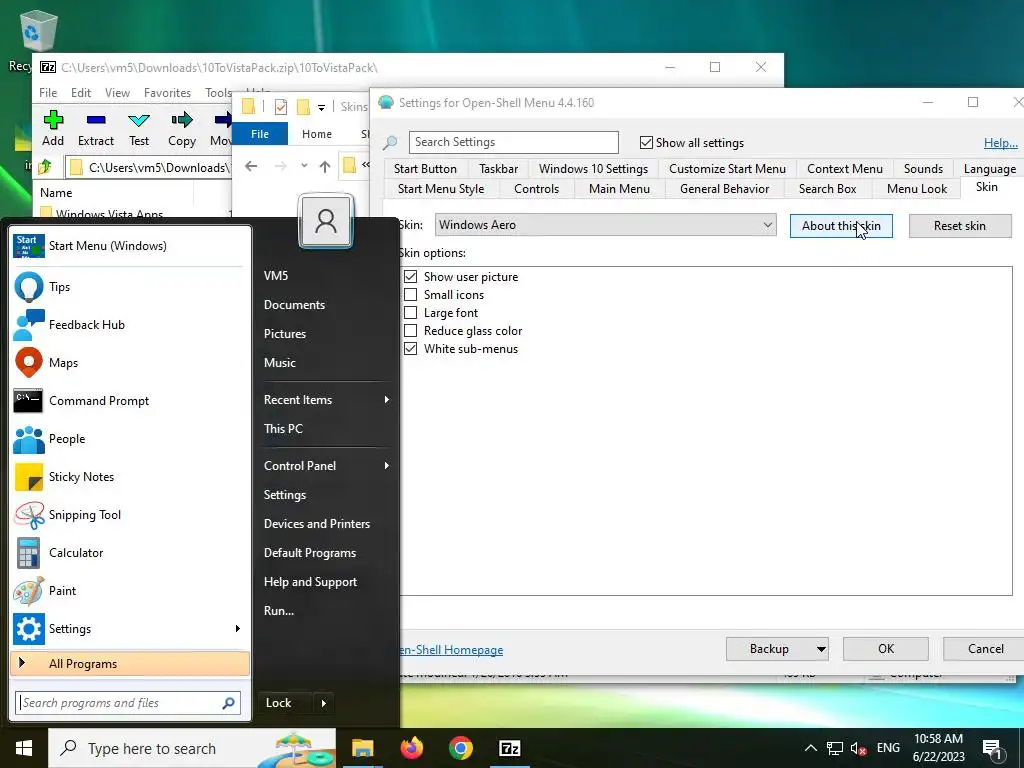The image size is (1024, 768).
Task: Enable the Small icons skin option
Action: (x=410, y=295)
